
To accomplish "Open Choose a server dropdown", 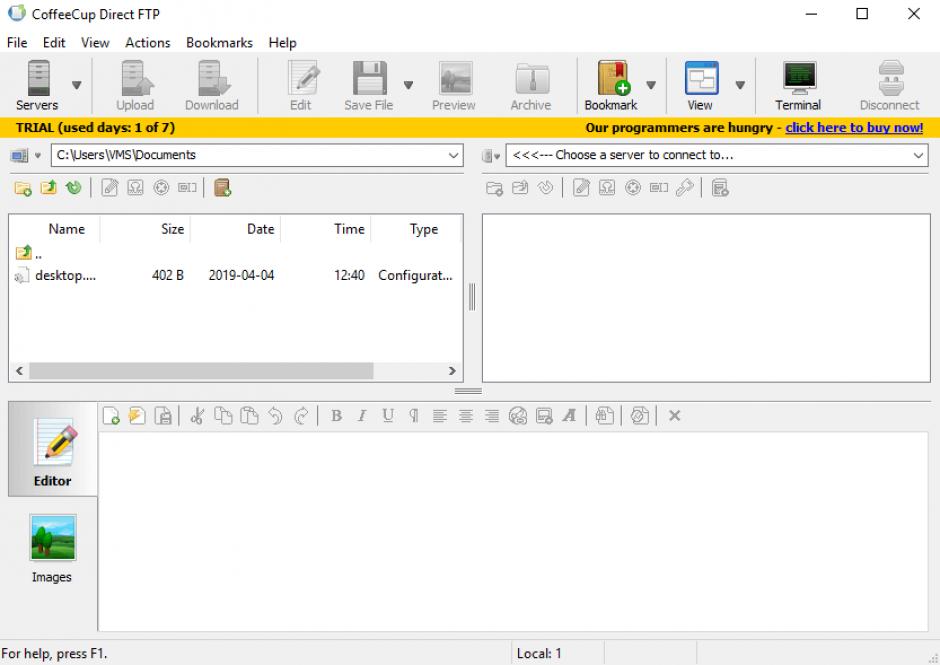I will [x=717, y=155].
